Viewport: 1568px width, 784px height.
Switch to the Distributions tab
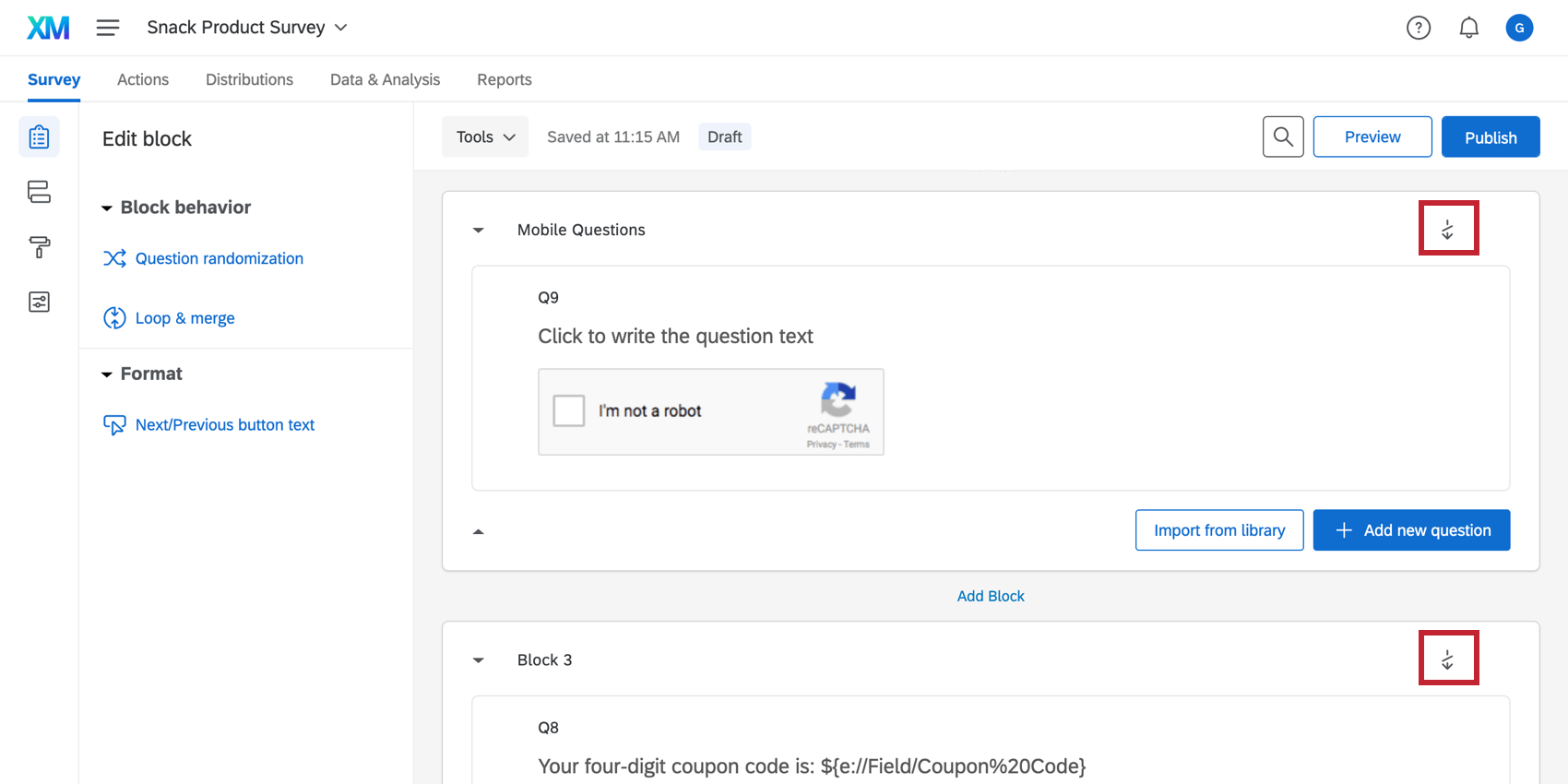point(249,79)
